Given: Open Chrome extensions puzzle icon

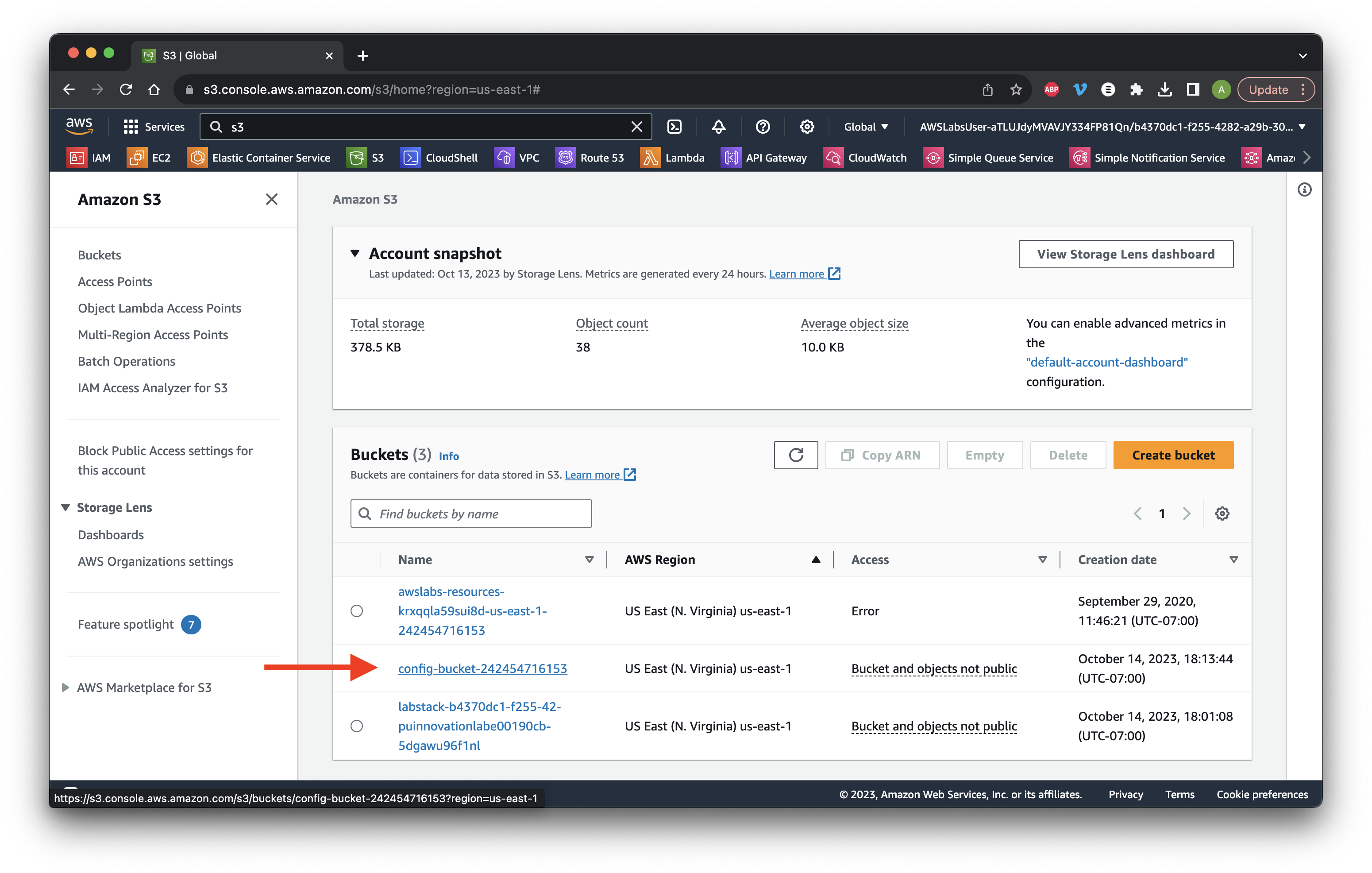Looking at the screenshot, I should 1136,89.
